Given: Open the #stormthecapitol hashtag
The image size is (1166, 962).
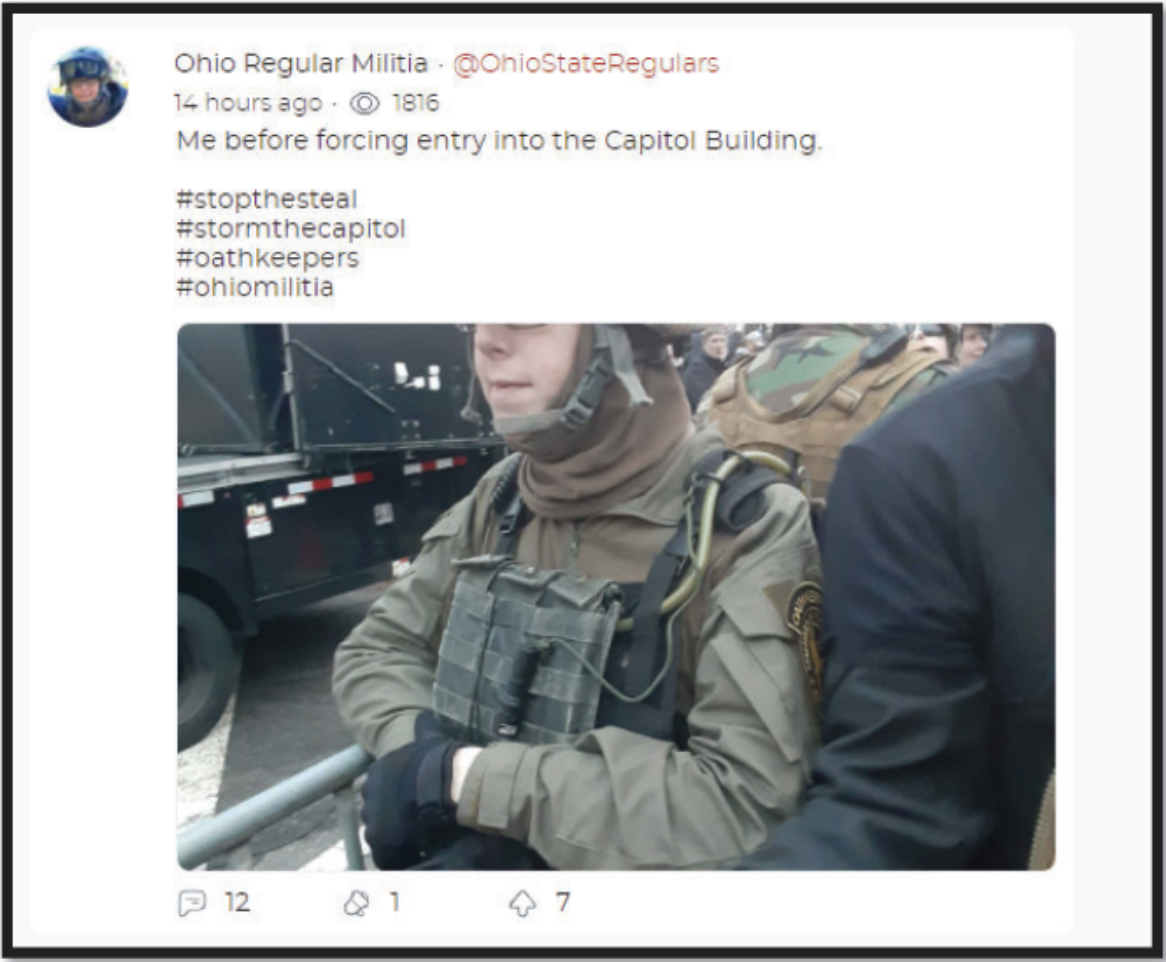Looking at the screenshot, I should [x=291, y=228].
